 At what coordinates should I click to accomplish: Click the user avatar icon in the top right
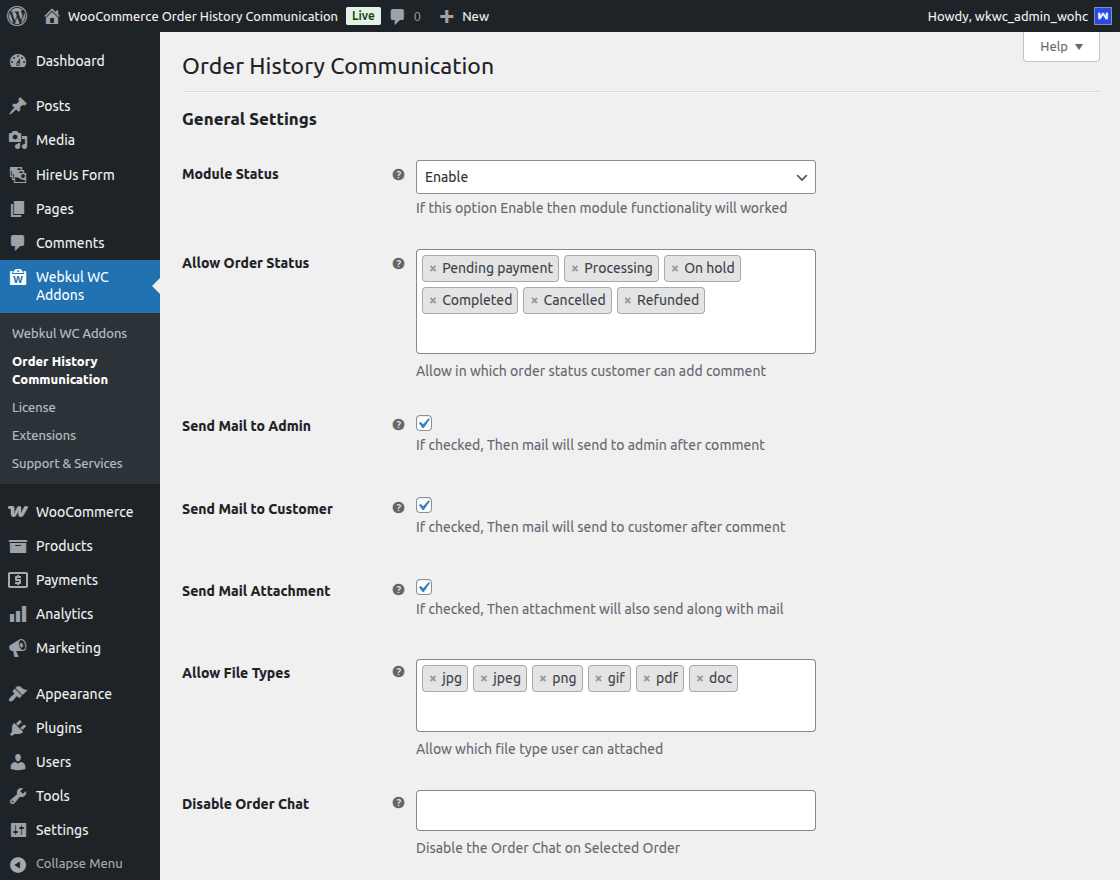point(1102,16)
